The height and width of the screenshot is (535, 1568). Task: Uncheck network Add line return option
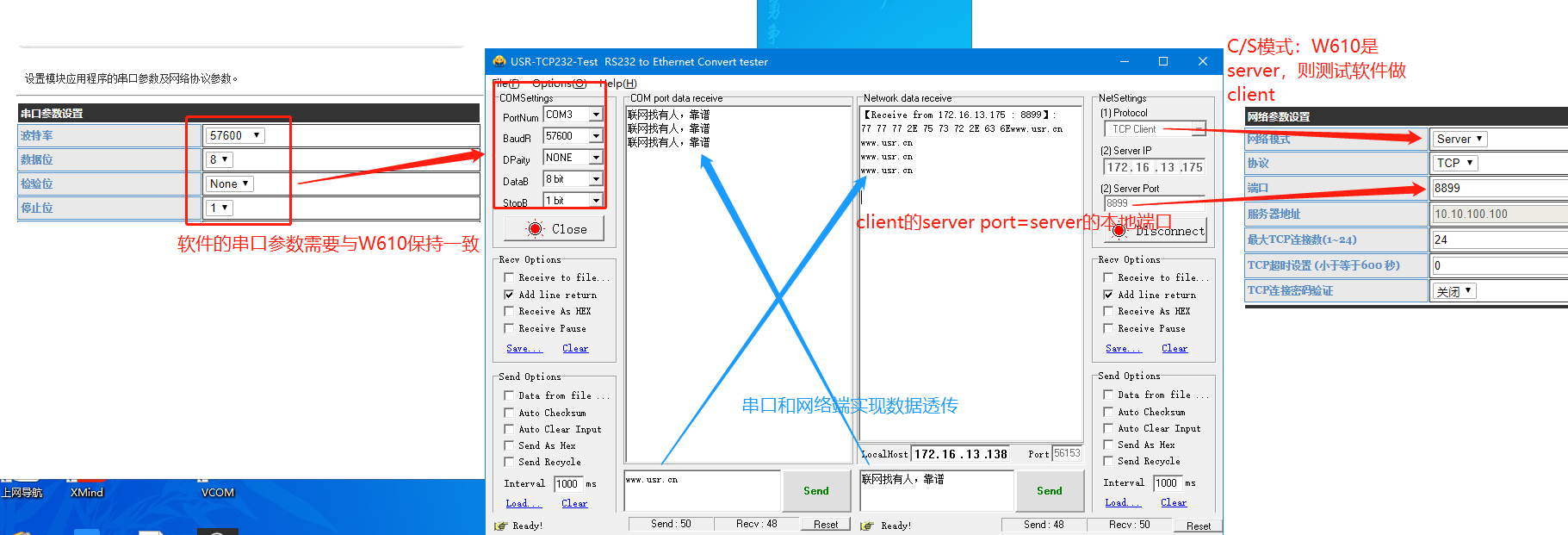tap(1108, 295)
